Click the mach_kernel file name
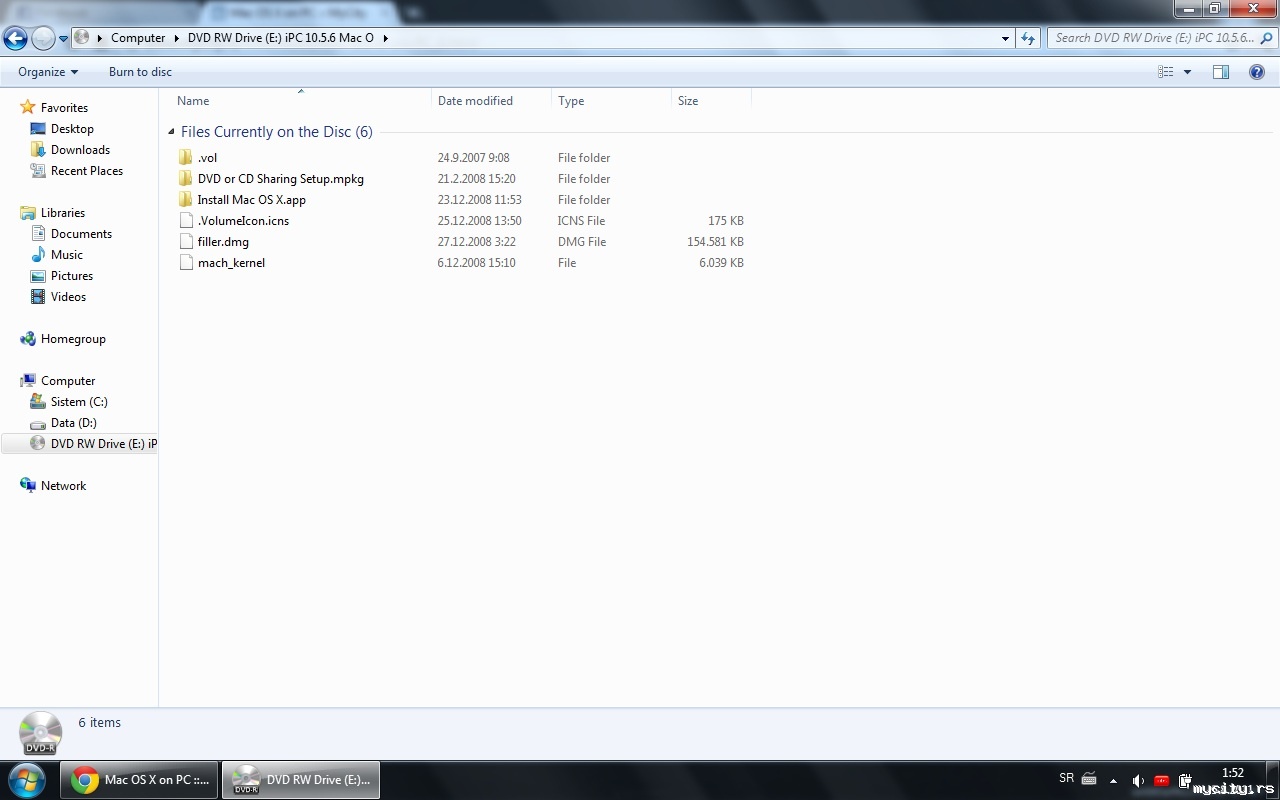This screenshot has width=1280, height=800. pos(231,263)
